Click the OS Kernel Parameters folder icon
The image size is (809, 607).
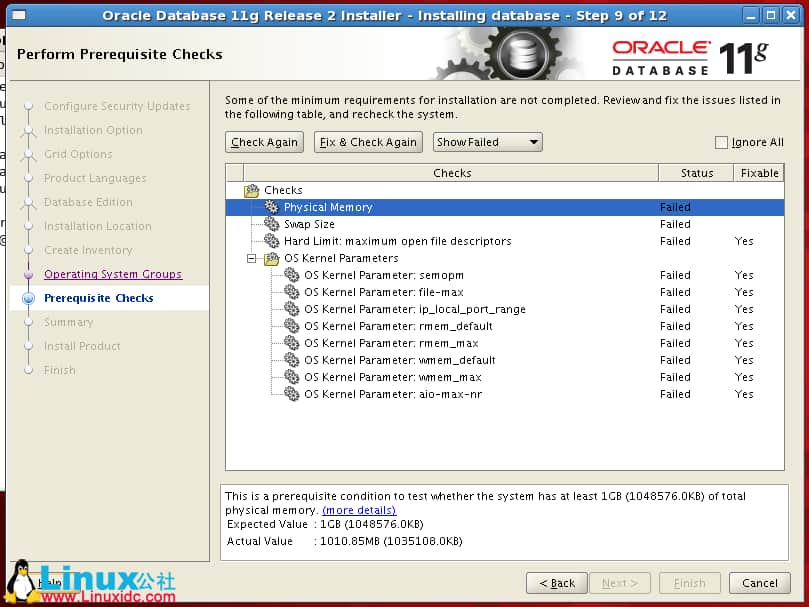pyautogui.click(x=271, y=258)
